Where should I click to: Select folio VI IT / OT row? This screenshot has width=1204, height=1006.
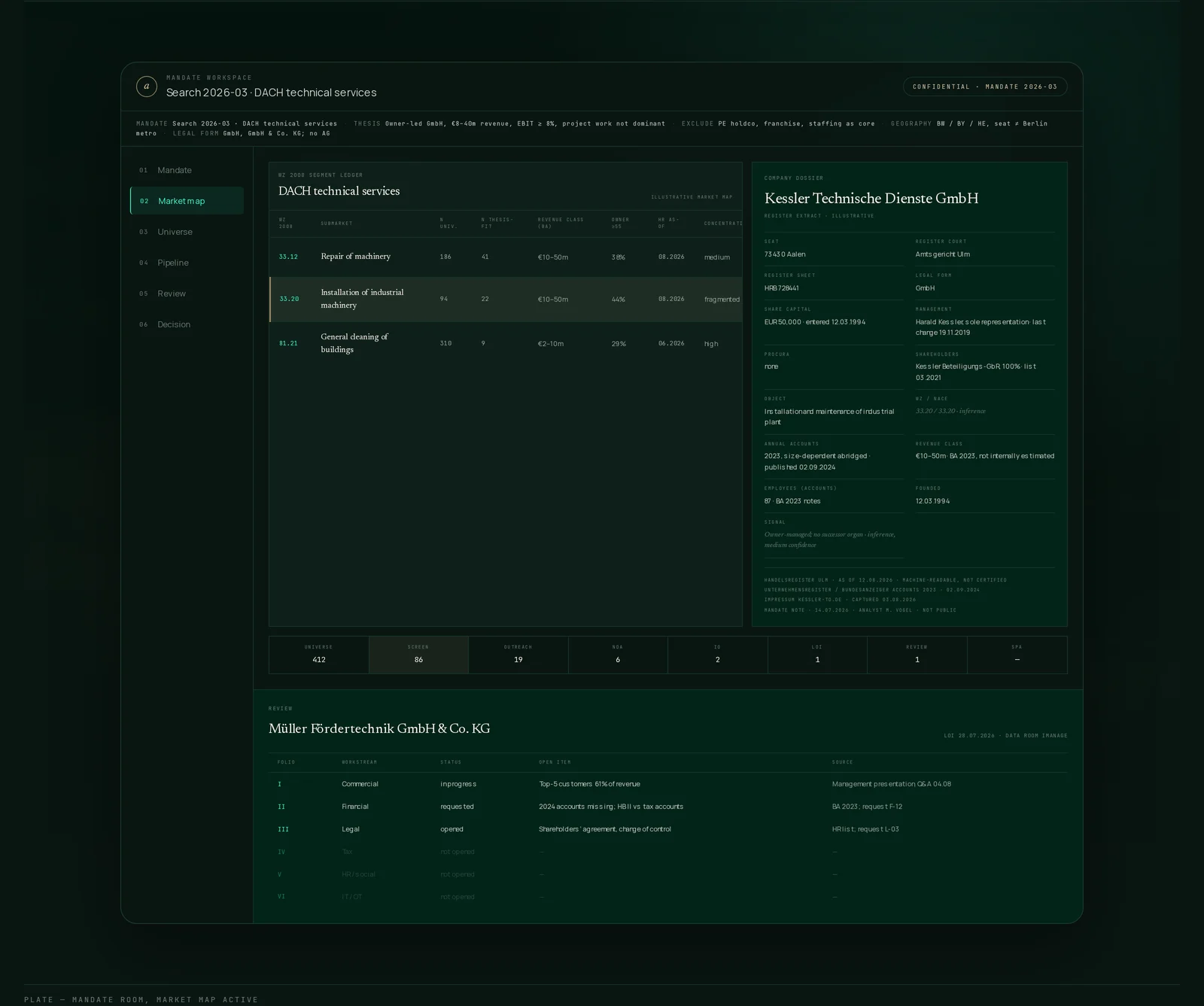click(x=668, y=896)
